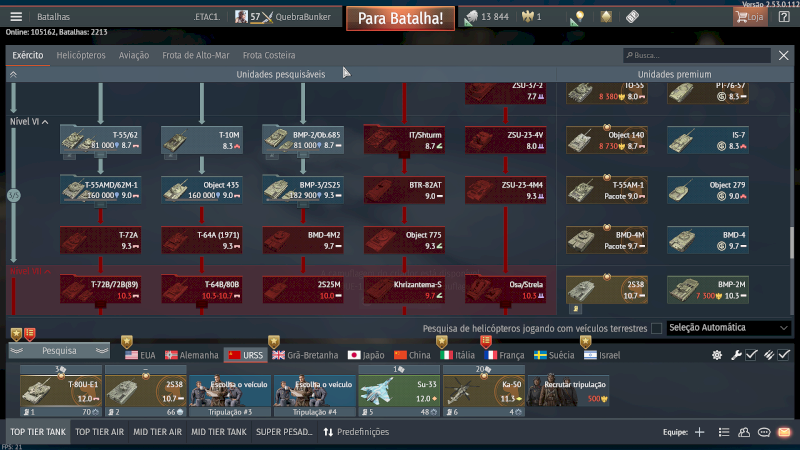This screenshot has width=800, height=450.
Task: Click the ammunition refill icon
Action: coord(768,355)
